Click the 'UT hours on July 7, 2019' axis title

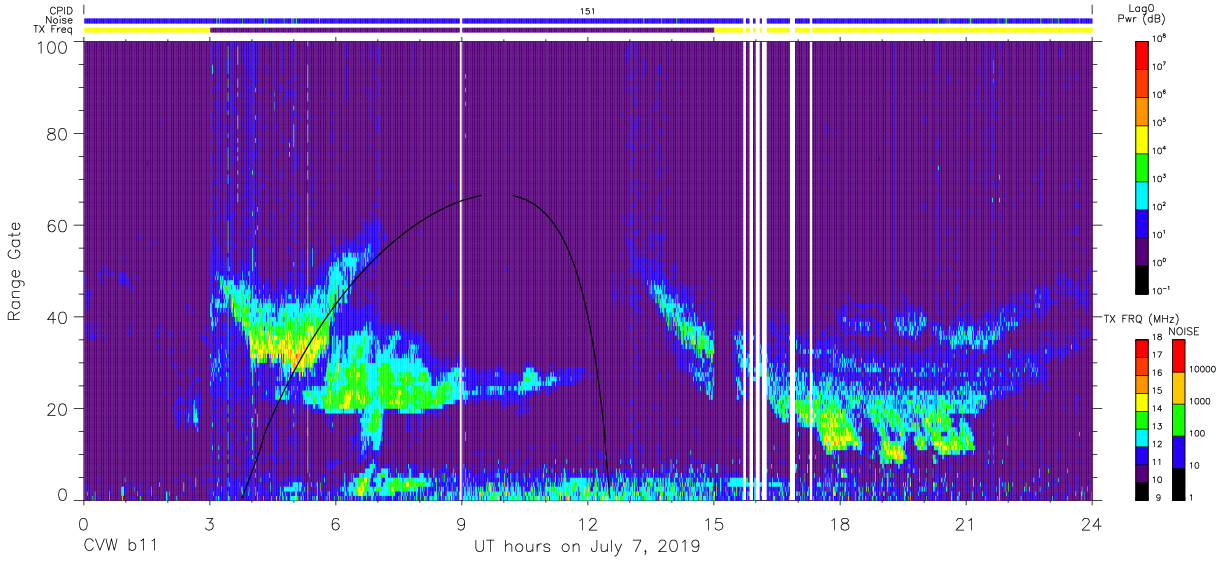point(587,547)
